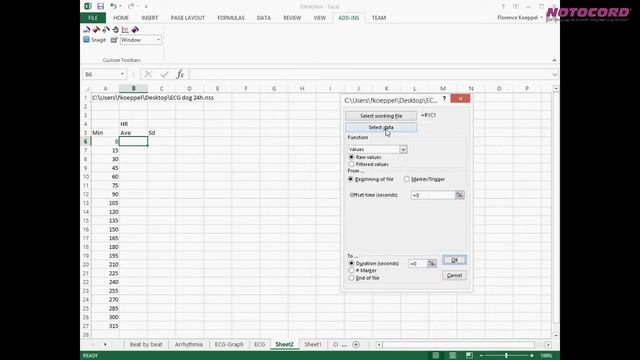
Task: Click the Duration seconds input field
Action: pos(417,264)
